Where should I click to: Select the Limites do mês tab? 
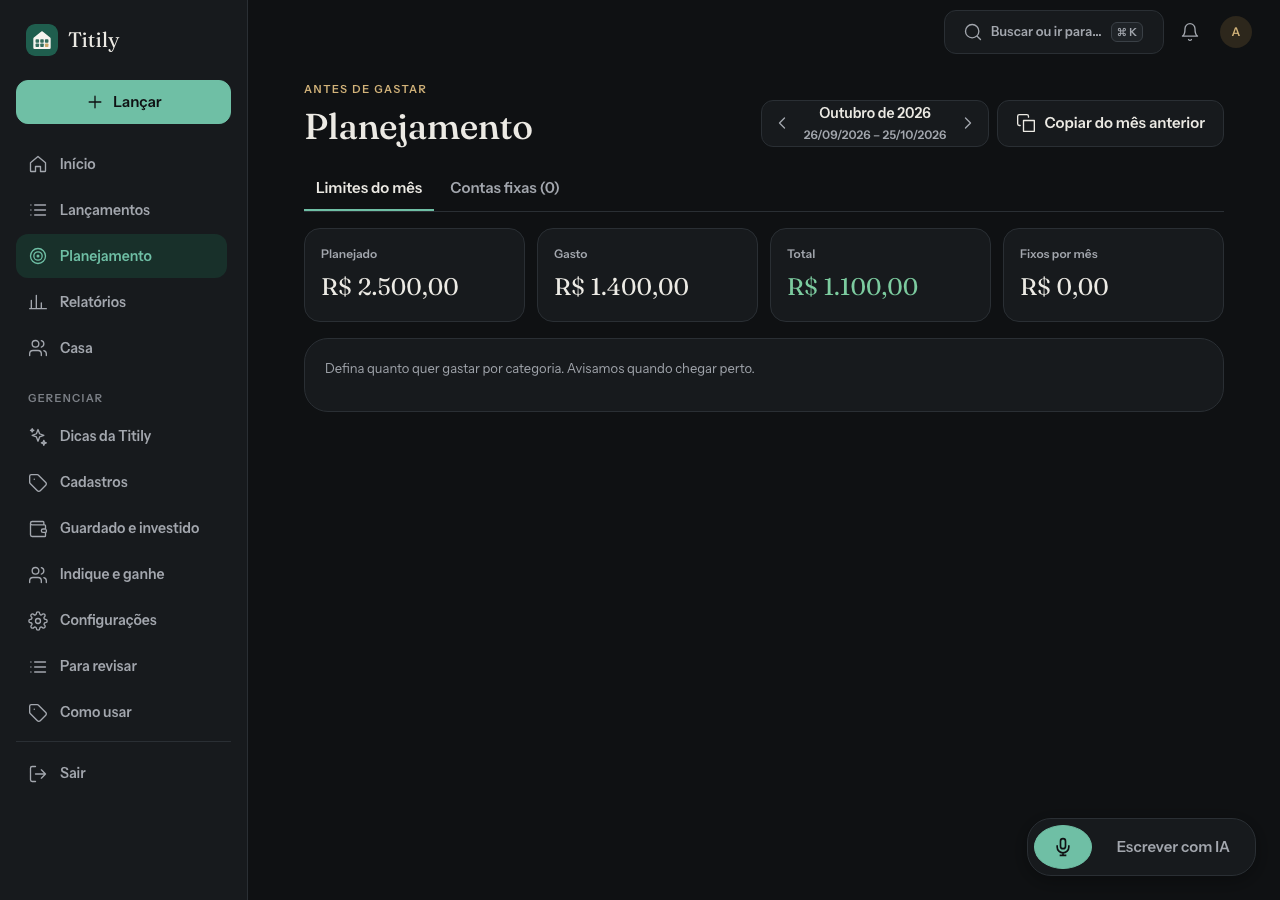click(369, 188)
